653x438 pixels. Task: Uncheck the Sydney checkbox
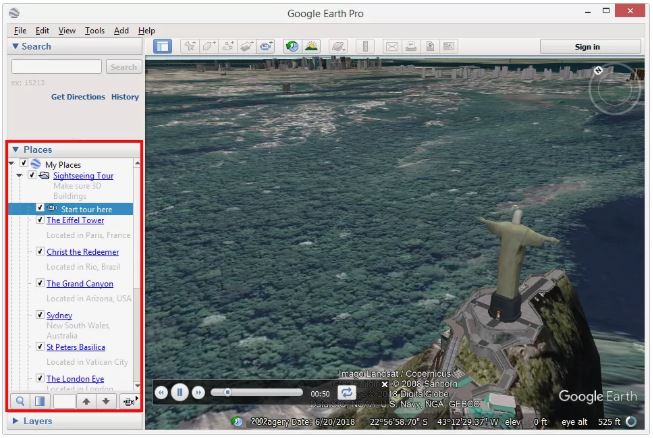click(40, 314)
